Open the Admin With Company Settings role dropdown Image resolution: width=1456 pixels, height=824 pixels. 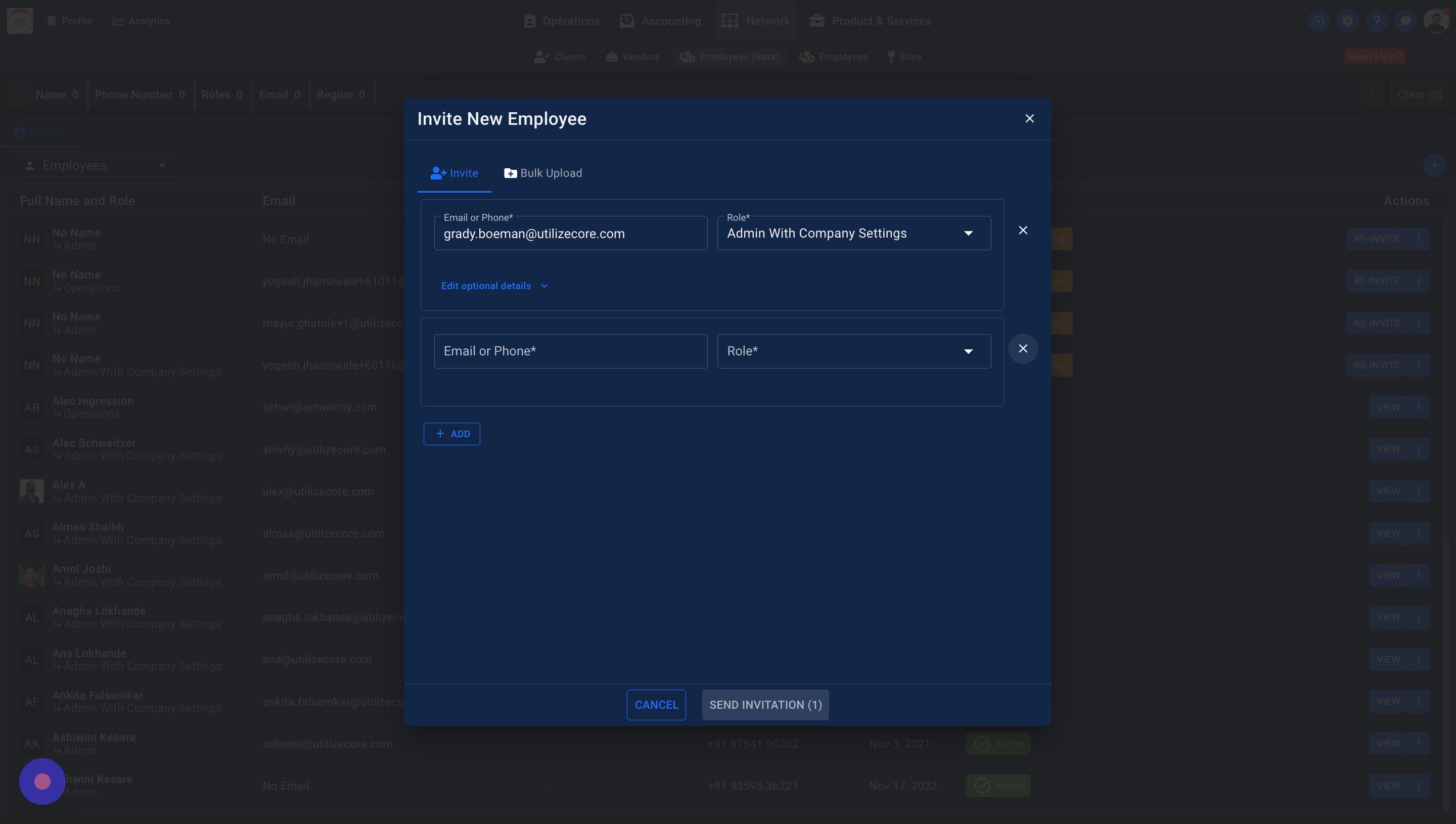pyautogui.click(x=853, y=233)
